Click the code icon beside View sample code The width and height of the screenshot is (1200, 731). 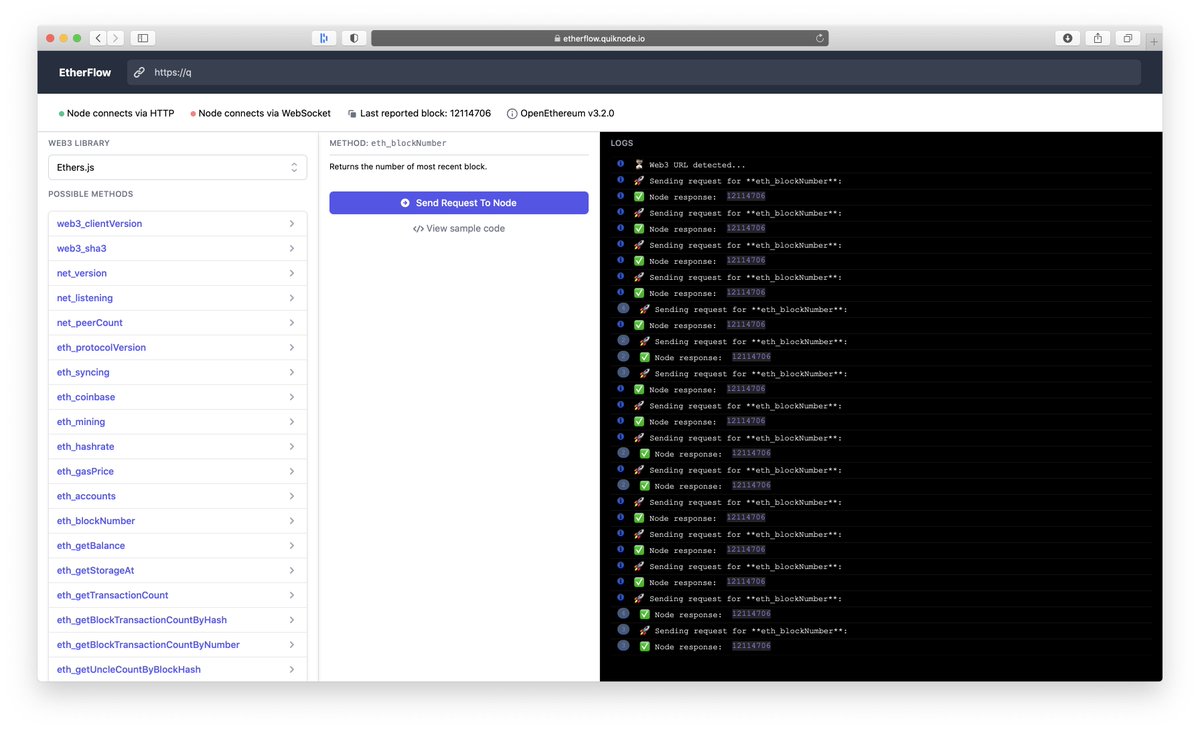pyautogui.click(x=420, y=227)
